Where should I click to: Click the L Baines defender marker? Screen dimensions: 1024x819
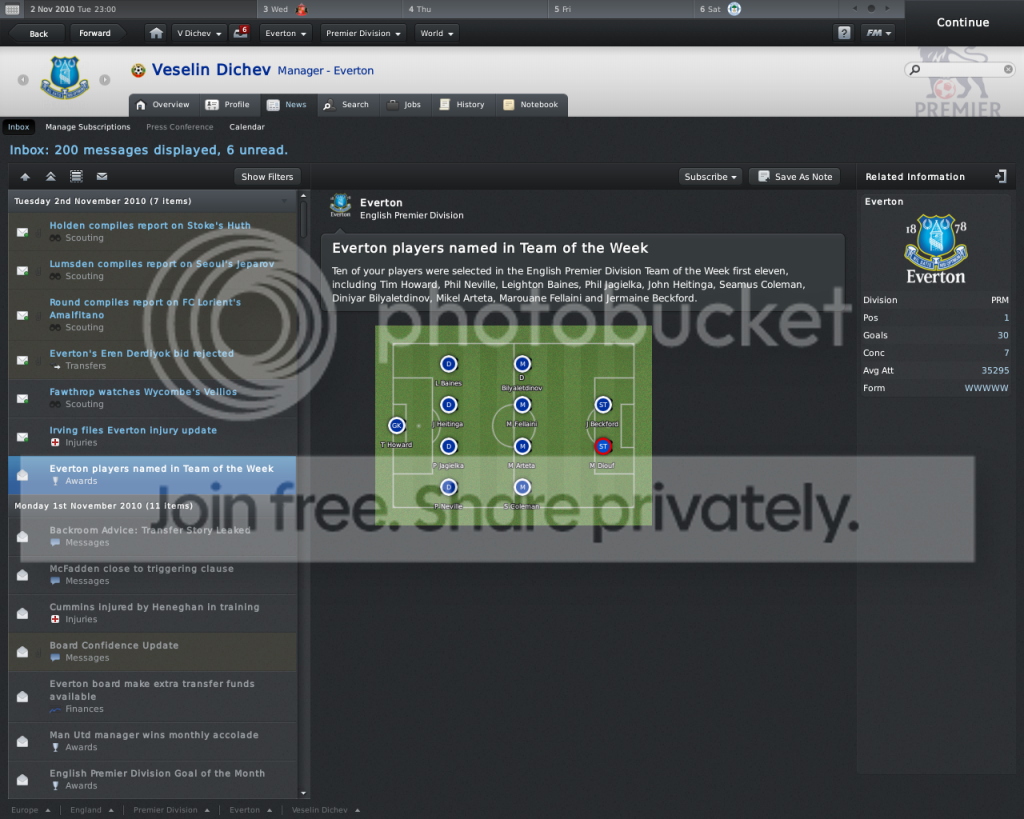pyautogui.click(x=449, y=364)
